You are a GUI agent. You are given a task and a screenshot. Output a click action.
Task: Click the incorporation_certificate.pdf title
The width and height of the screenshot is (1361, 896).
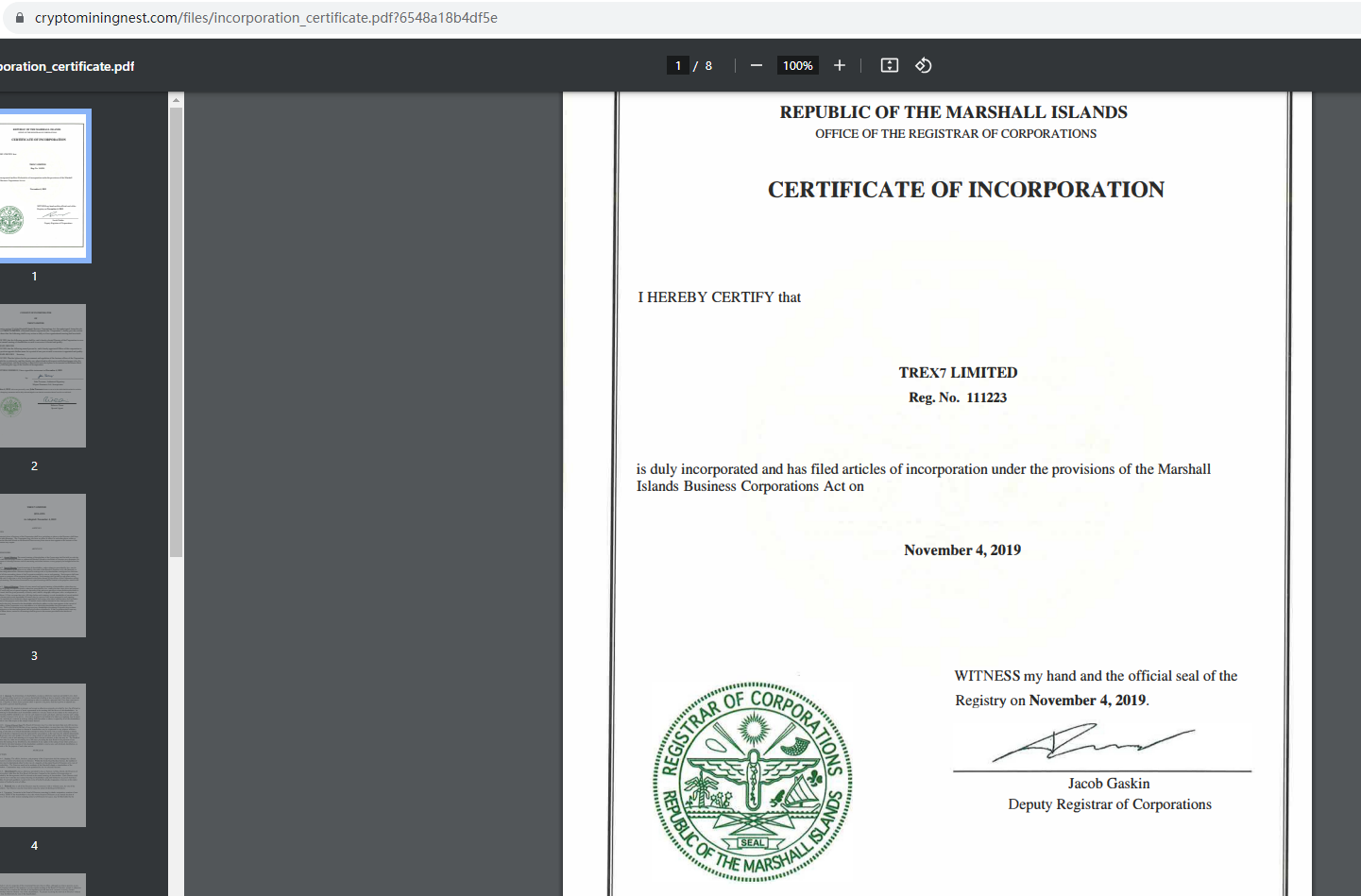(67, 66)
